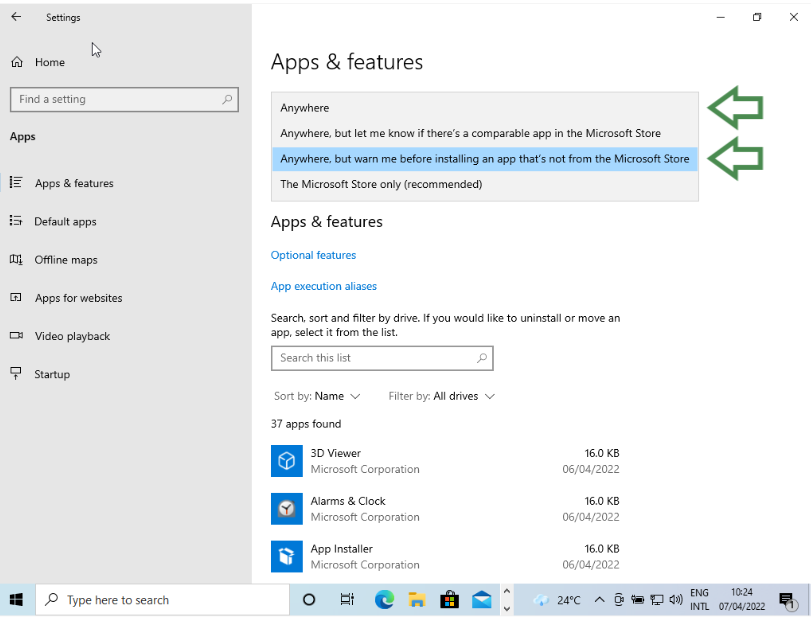Click the Meet Now tray icon
The width and height of the screenshot is (811, 618).
619,600
